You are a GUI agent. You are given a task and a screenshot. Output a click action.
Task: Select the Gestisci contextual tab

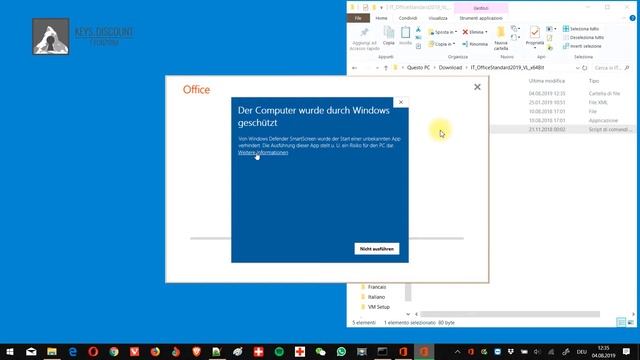click(x=481, y=8)
